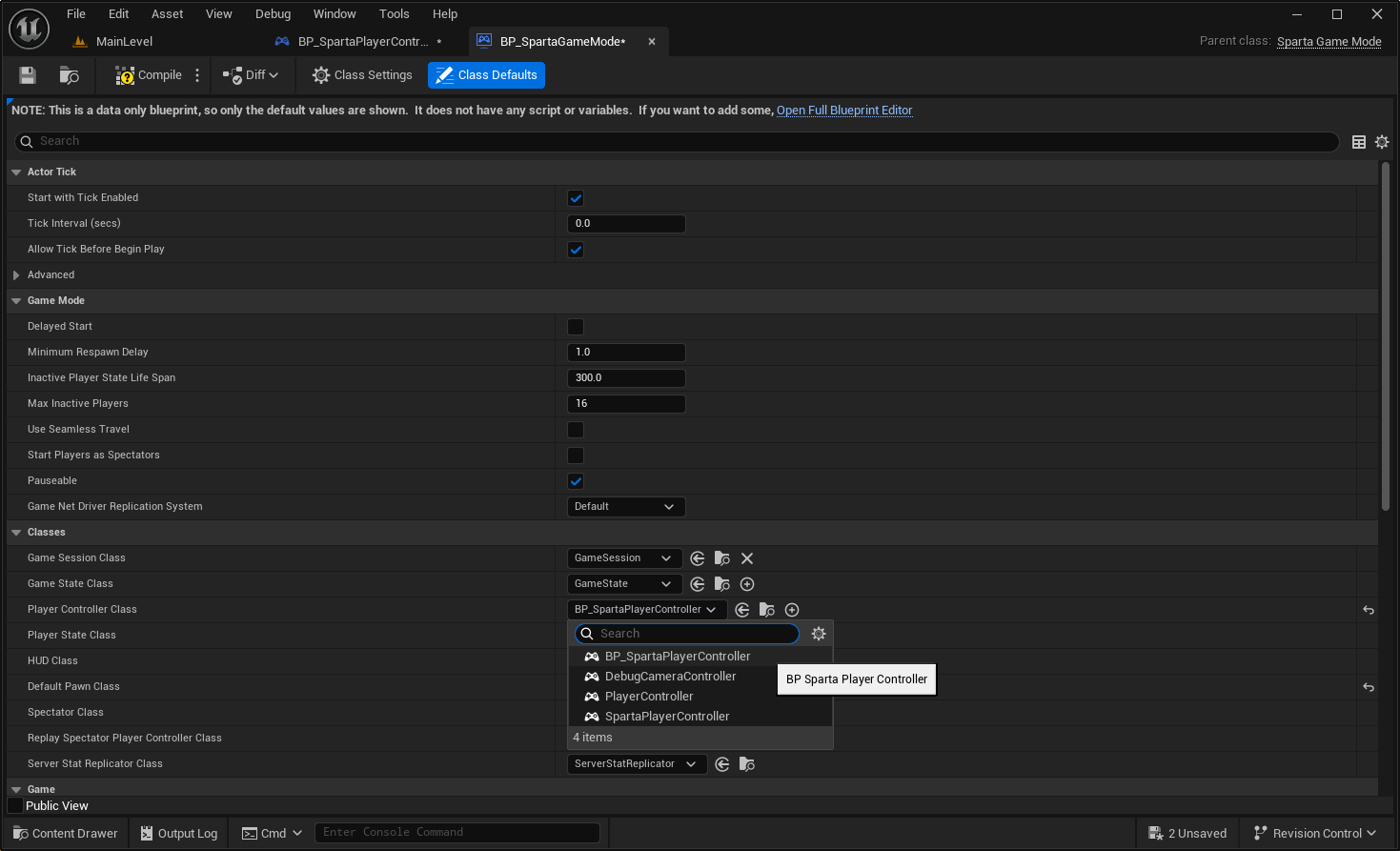Select DebugCameraController from class list
This screenshot has height=851, width=1400.
[x=701, y=677]
